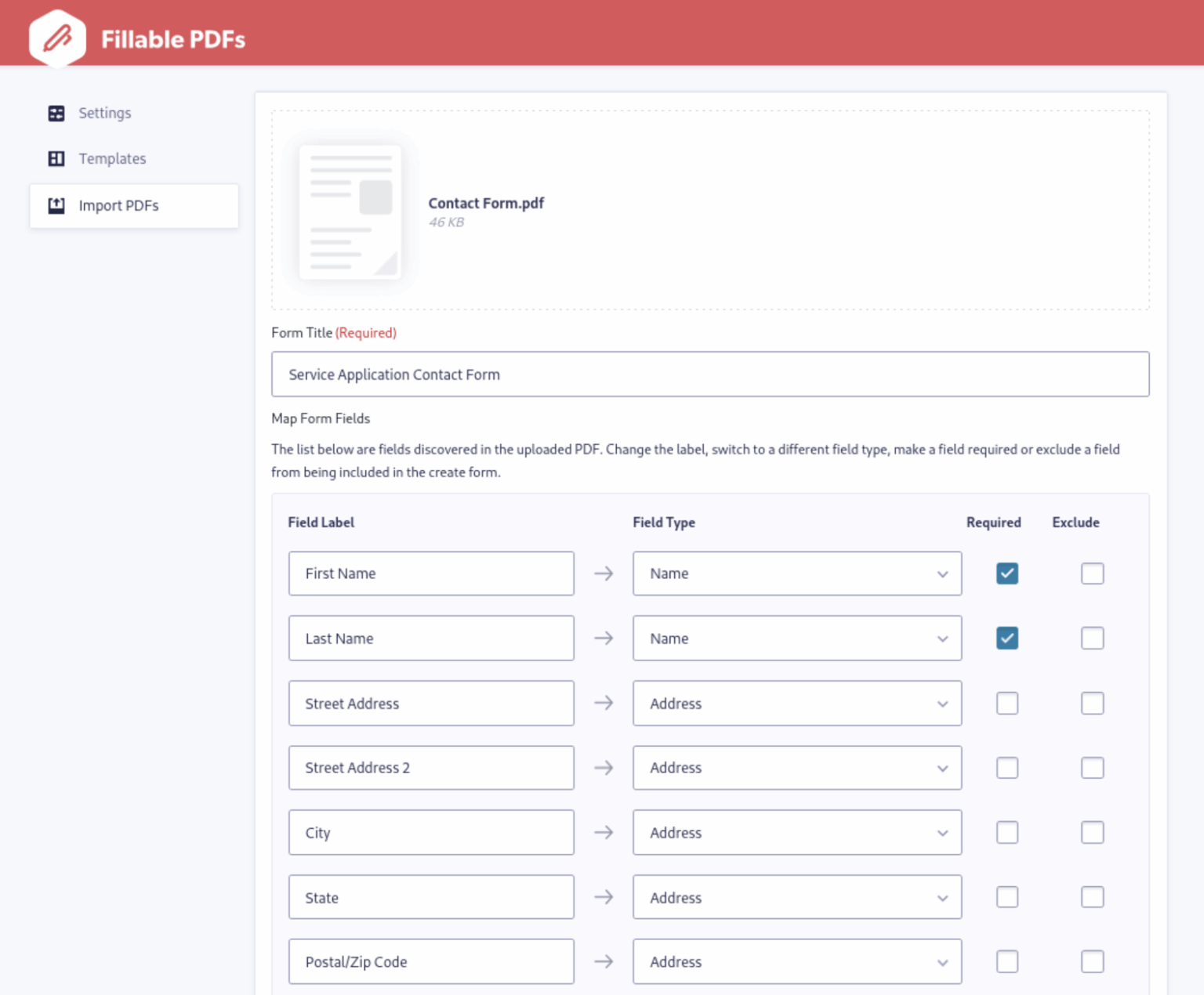Uncheck Required for Last Name
The height and width of the screenshot is (995, 1204).
[x=1006, y=638]
